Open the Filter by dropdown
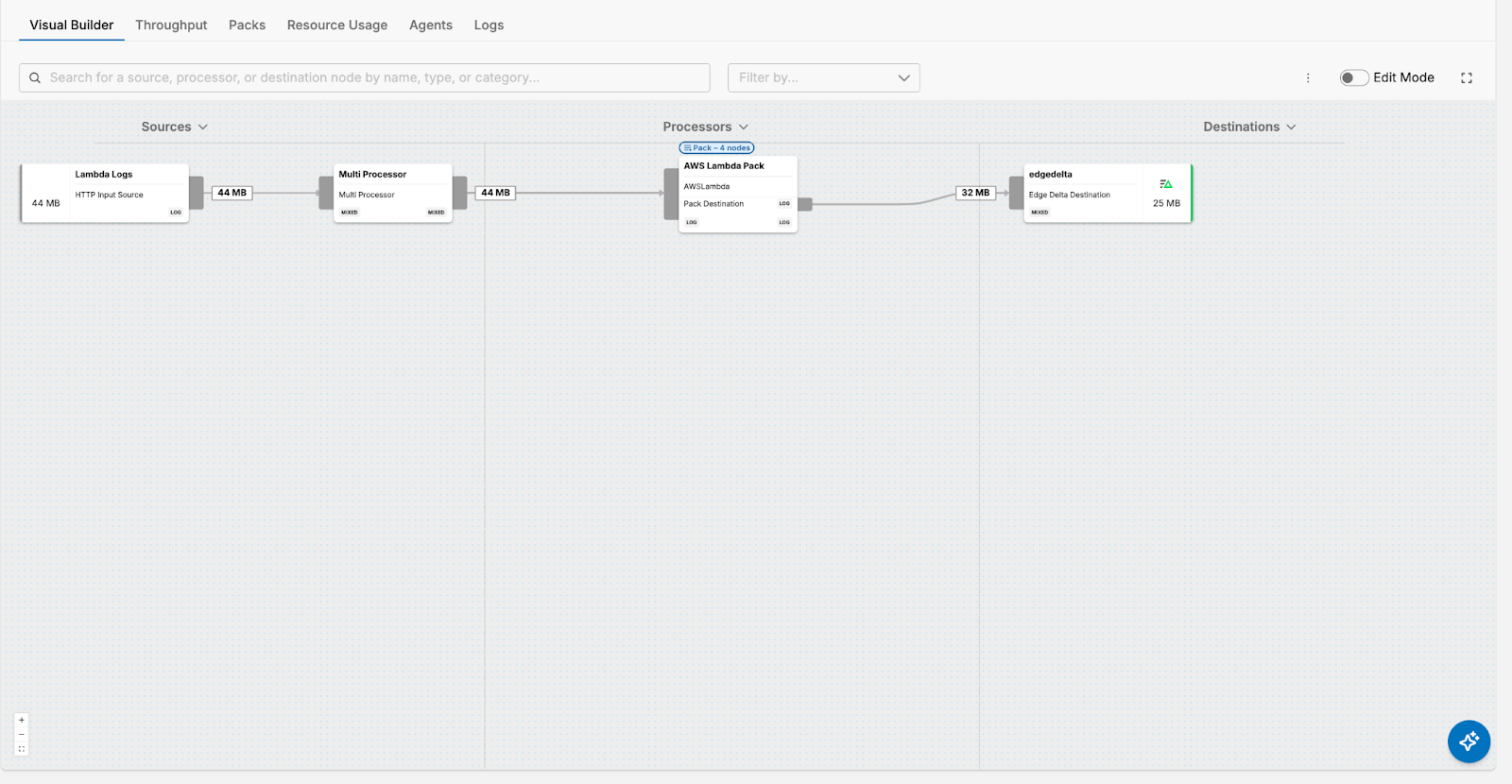The width and height of the screenshot is (1512, 784). click(x=823, y=77)
